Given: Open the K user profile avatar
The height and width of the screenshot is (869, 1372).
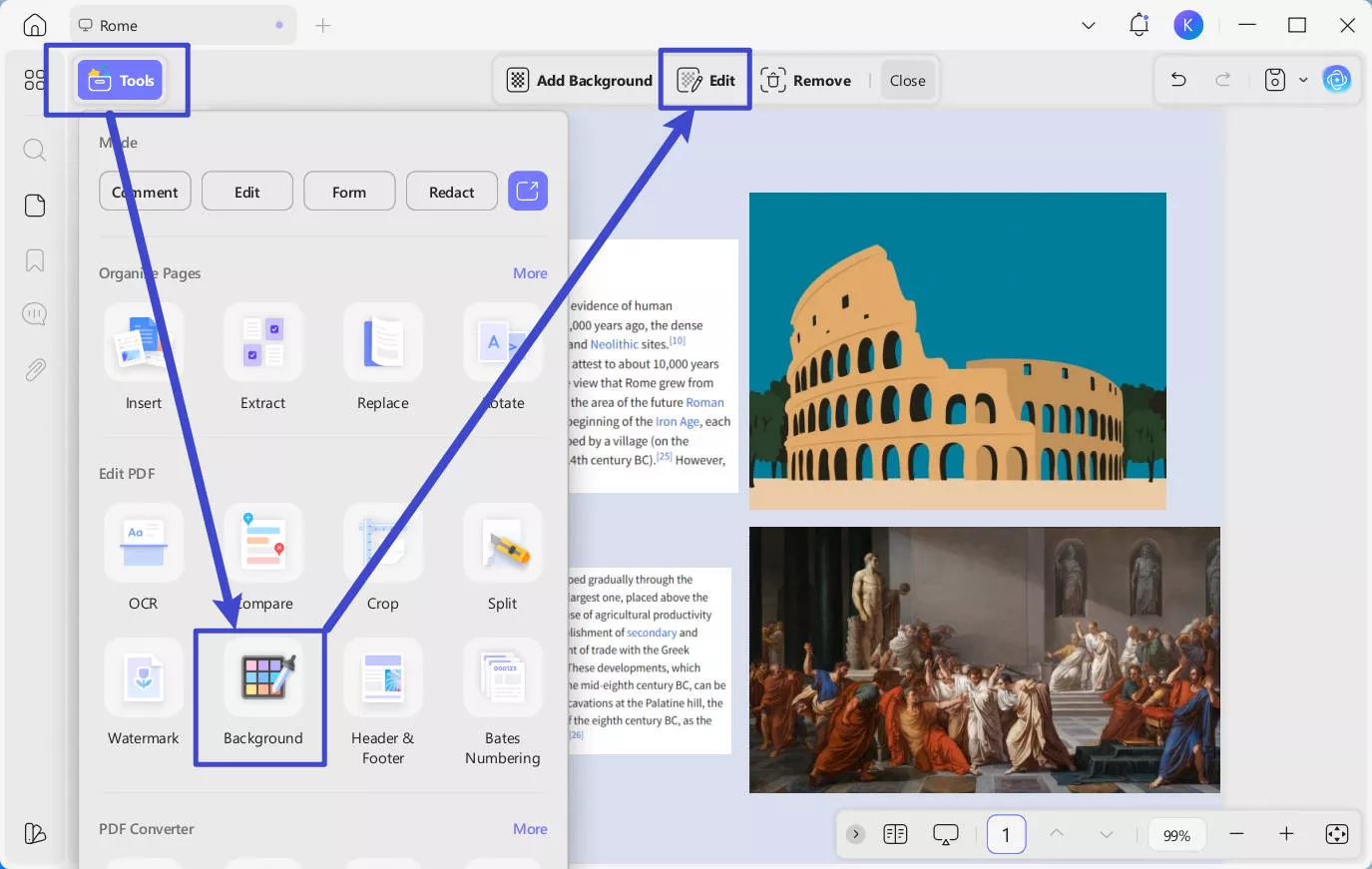Looking at the screenshot, I should (1188, 26).
